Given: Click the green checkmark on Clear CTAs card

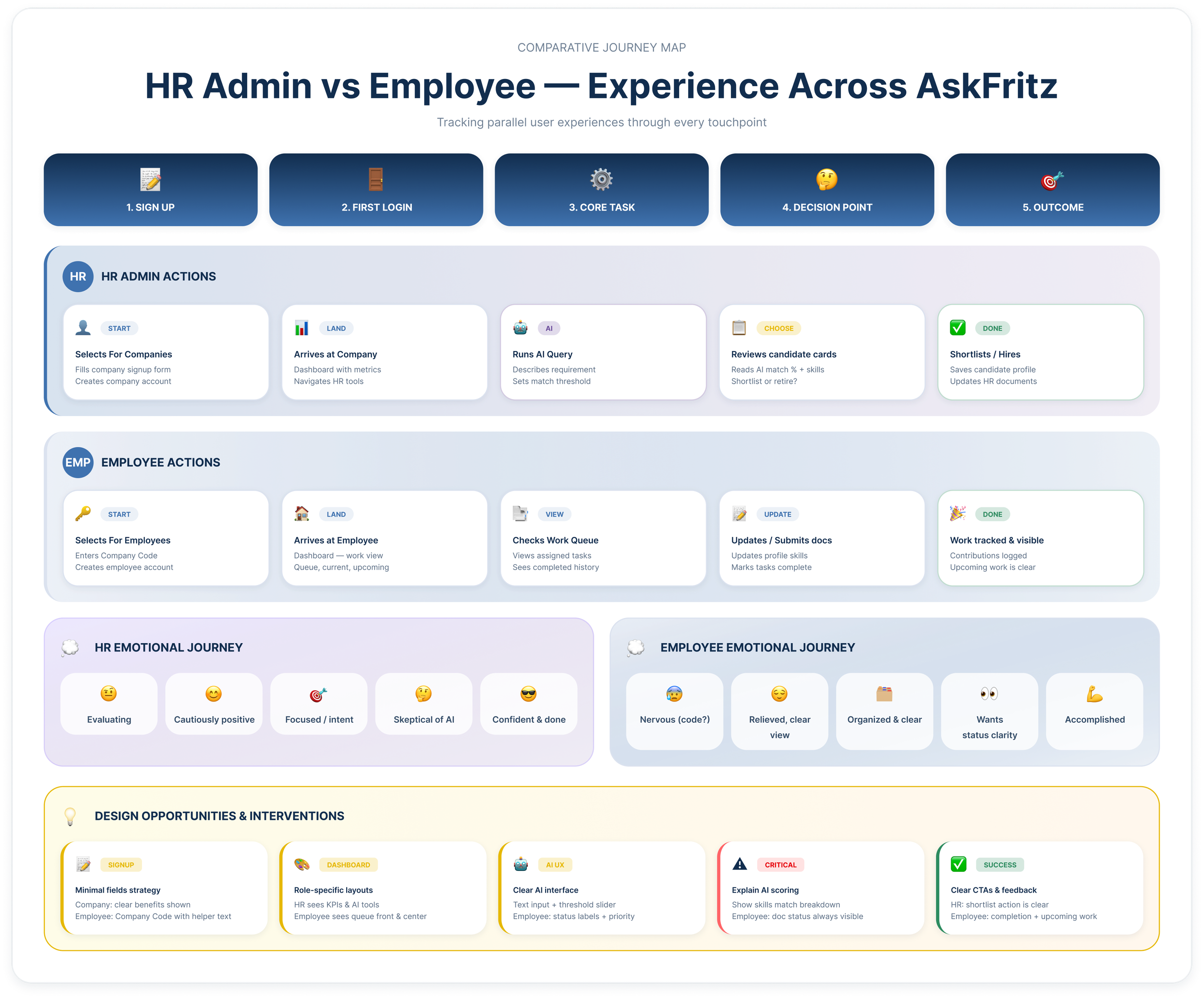Looking at the screenshot, I should coord(958,864).
